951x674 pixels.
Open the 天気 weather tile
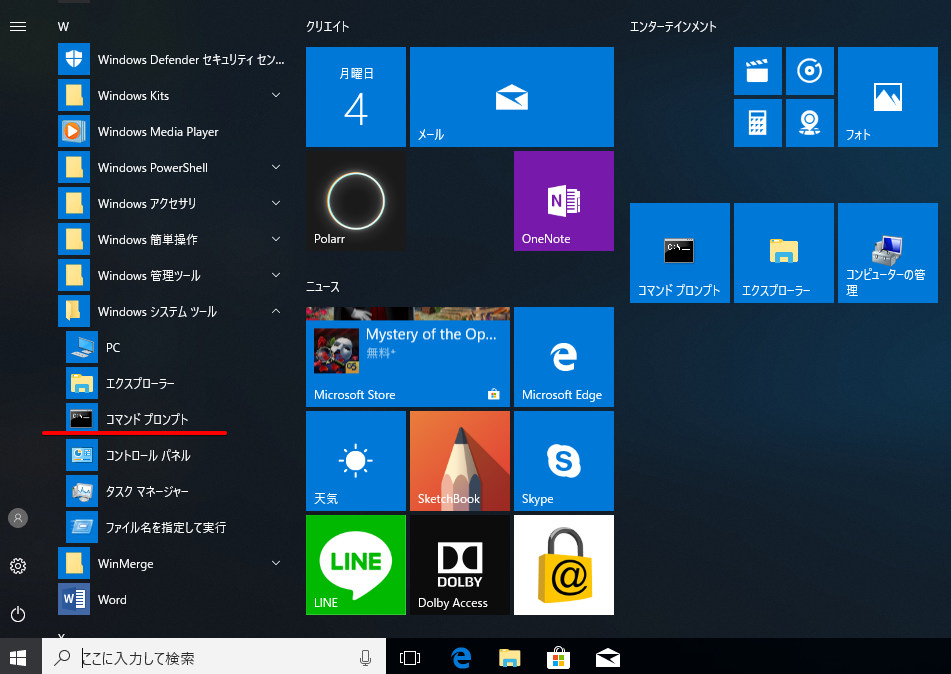(x=356, y=461)
